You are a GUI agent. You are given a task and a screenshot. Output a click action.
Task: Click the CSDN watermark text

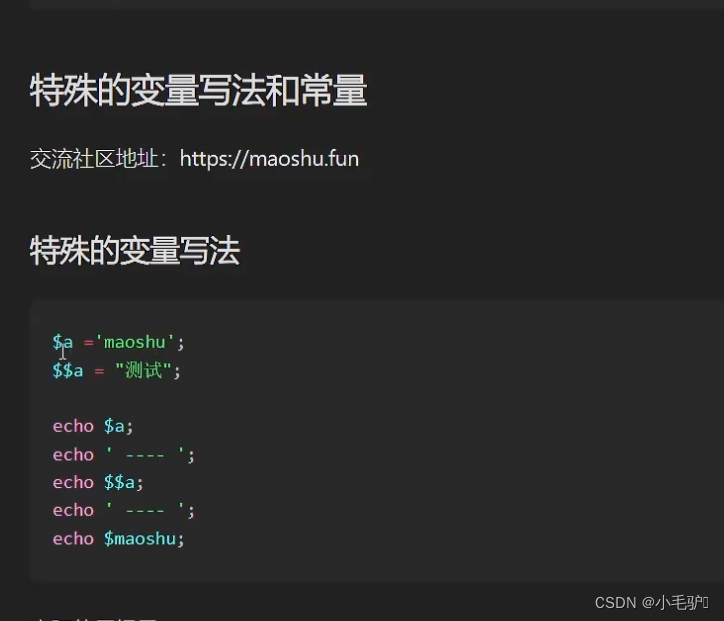(615, 603)
